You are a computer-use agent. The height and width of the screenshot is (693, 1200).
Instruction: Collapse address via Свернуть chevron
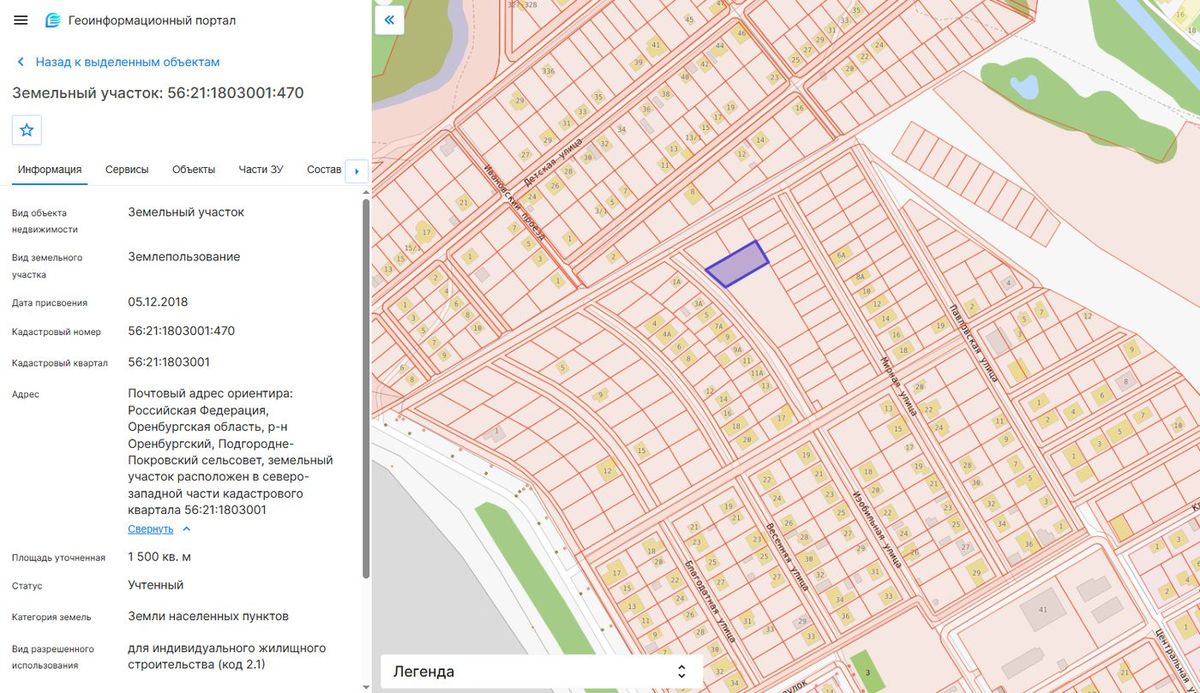click(186, 529)
